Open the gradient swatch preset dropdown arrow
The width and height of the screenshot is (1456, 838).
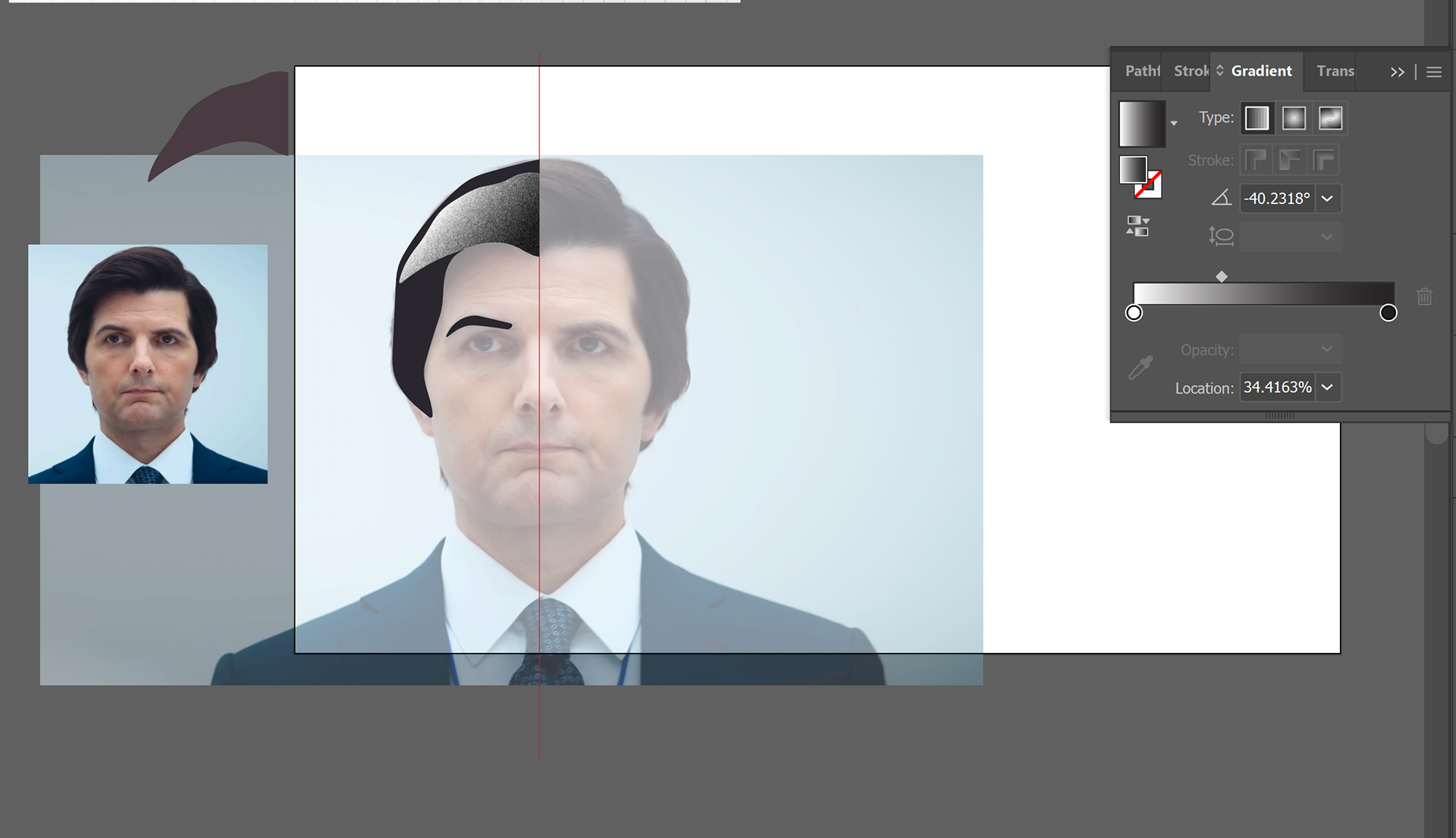pos(1174,123)
